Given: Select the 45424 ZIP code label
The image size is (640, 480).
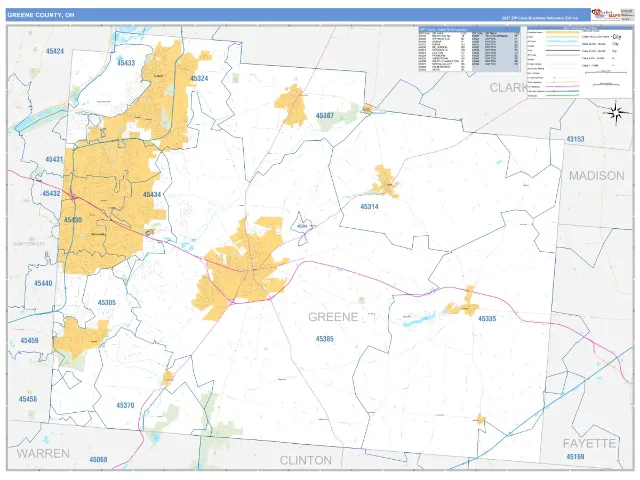Looking at the screenshot, I should click(55, 51).
